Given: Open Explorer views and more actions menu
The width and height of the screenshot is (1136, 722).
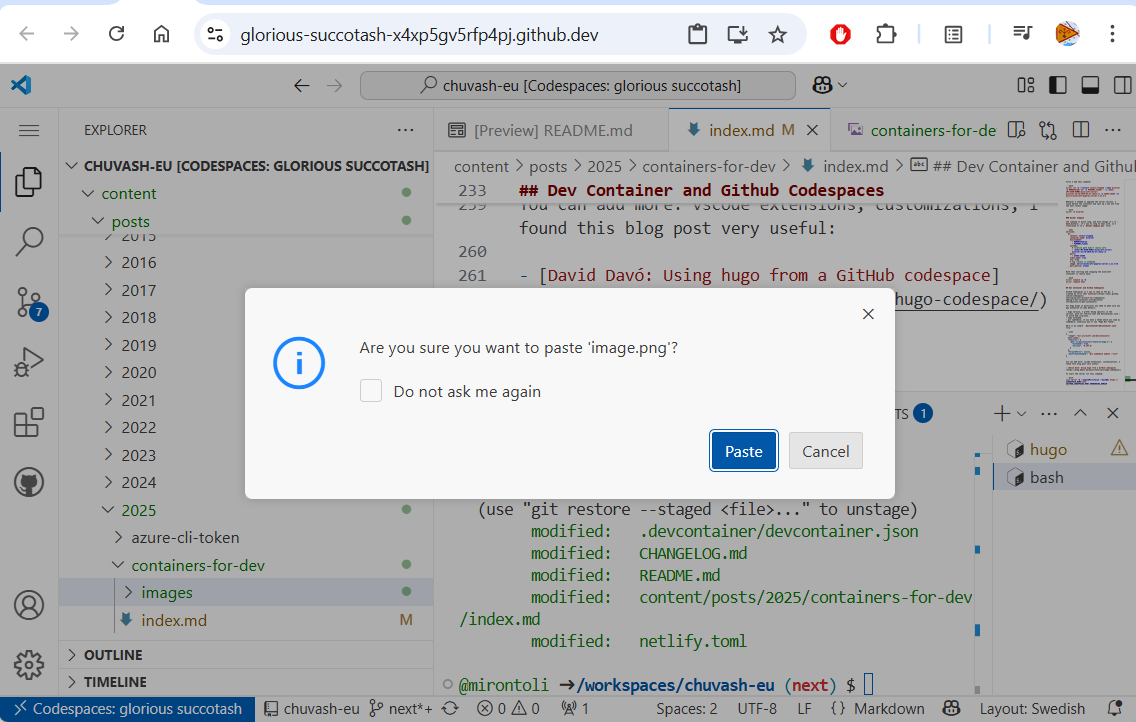Looking at the screenshot, I should pos(406,130).
